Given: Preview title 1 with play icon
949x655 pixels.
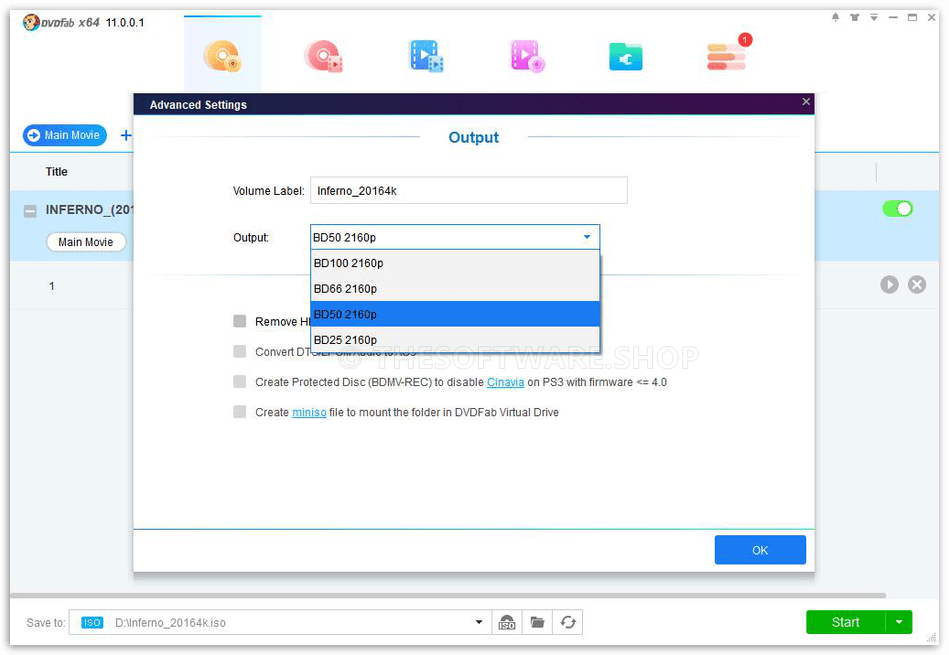Looking at the screenshot, I should pos(889,285).
